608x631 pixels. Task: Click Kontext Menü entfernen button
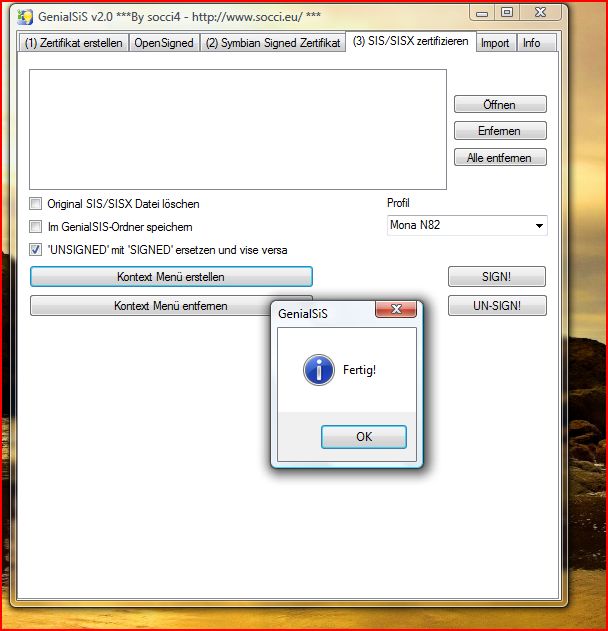pyautogui.click(x=151, y=306)
